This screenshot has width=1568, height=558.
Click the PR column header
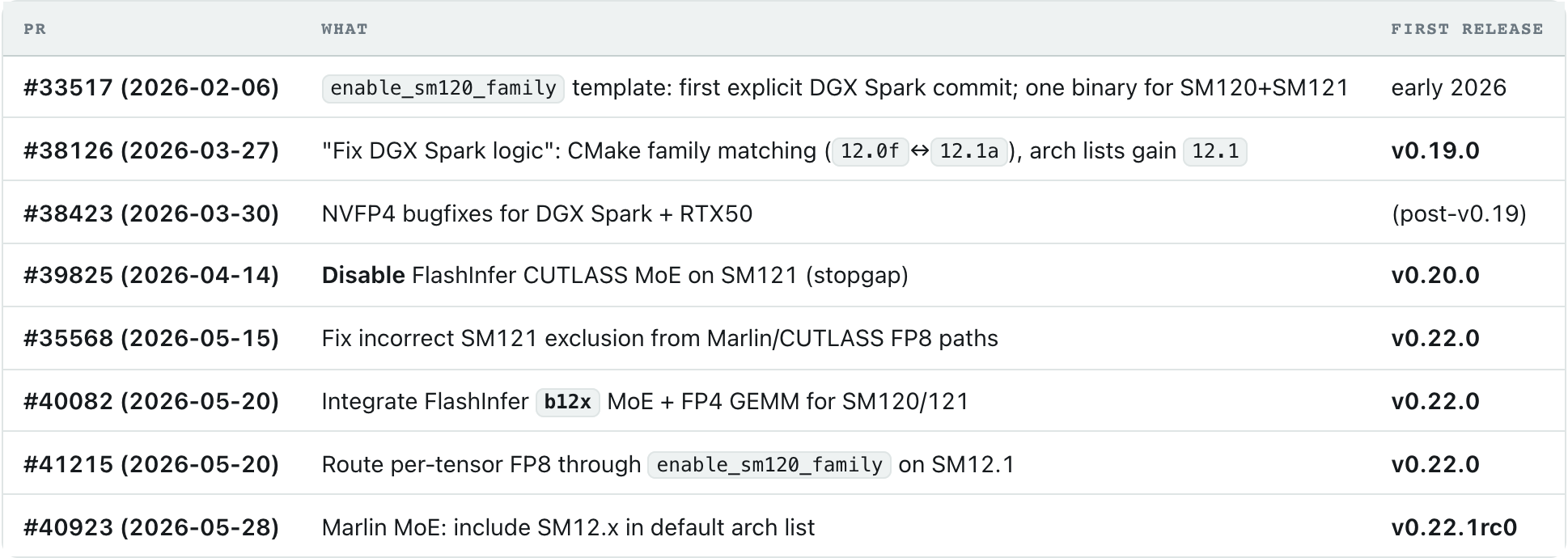coord(35,29)
